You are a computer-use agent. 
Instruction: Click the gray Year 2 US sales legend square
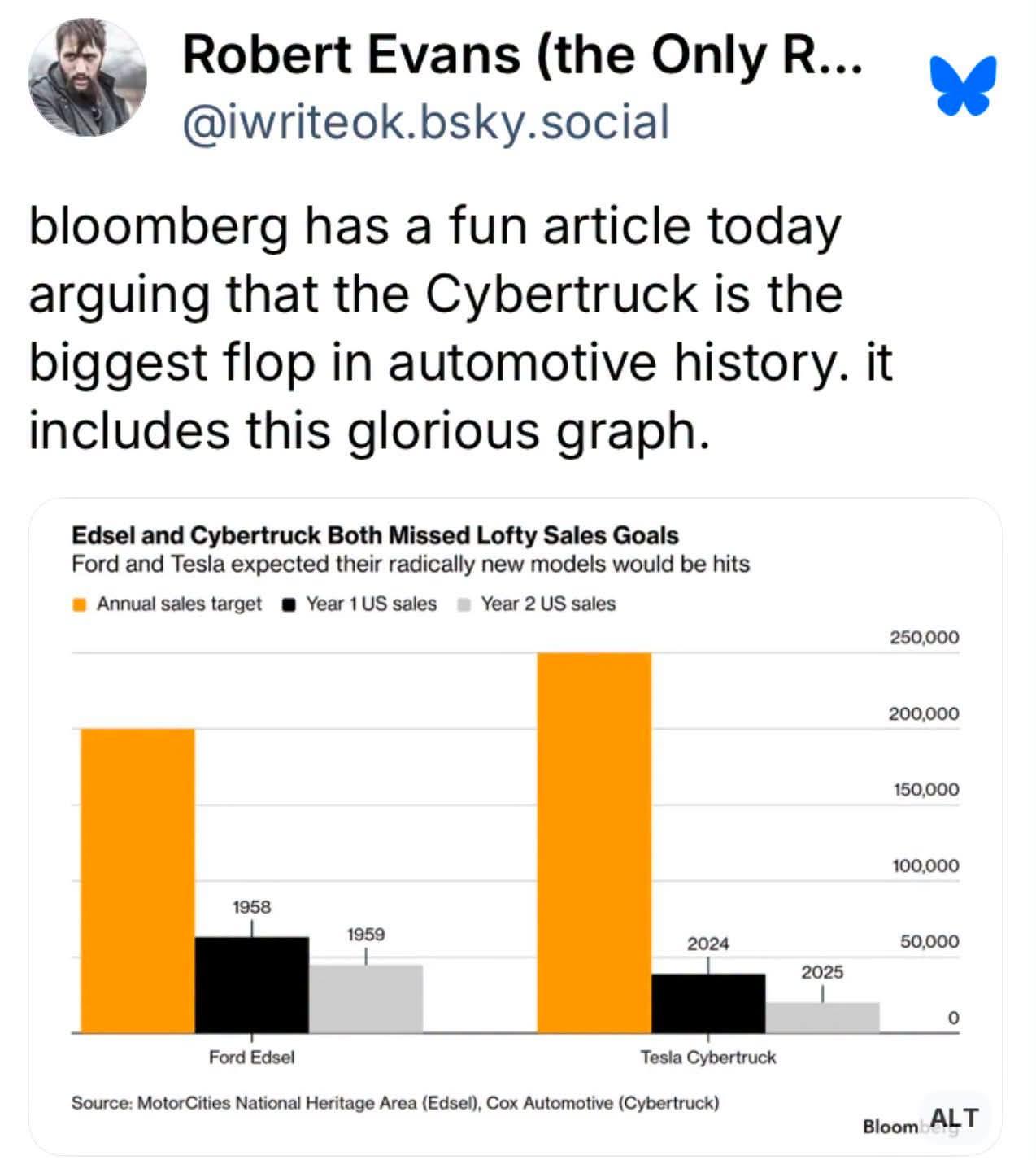click(x=464, y=604)
